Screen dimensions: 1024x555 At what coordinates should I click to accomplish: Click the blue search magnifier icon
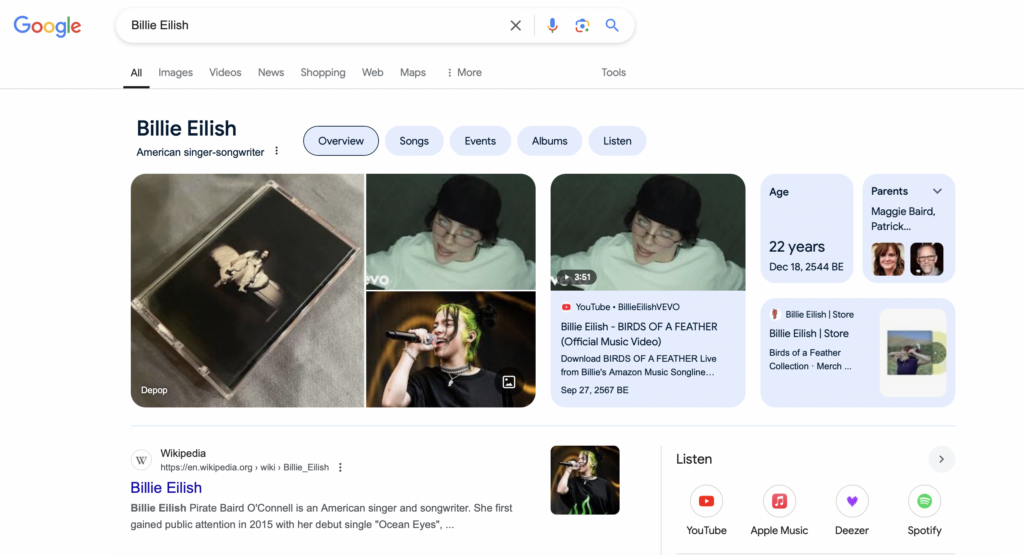click(x=612, y=26)
